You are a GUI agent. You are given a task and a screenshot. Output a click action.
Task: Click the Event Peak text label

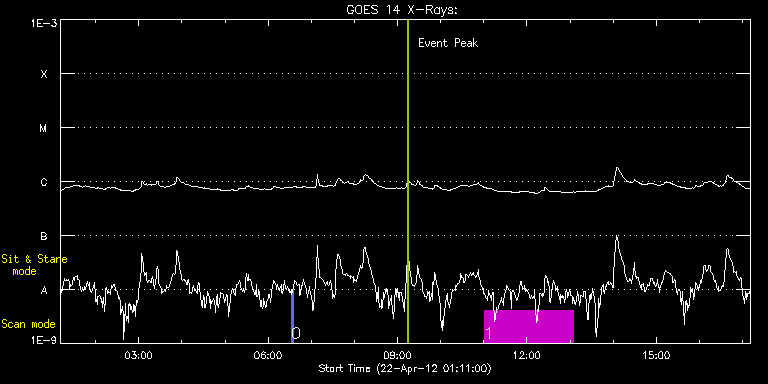(x=448, y=43)
